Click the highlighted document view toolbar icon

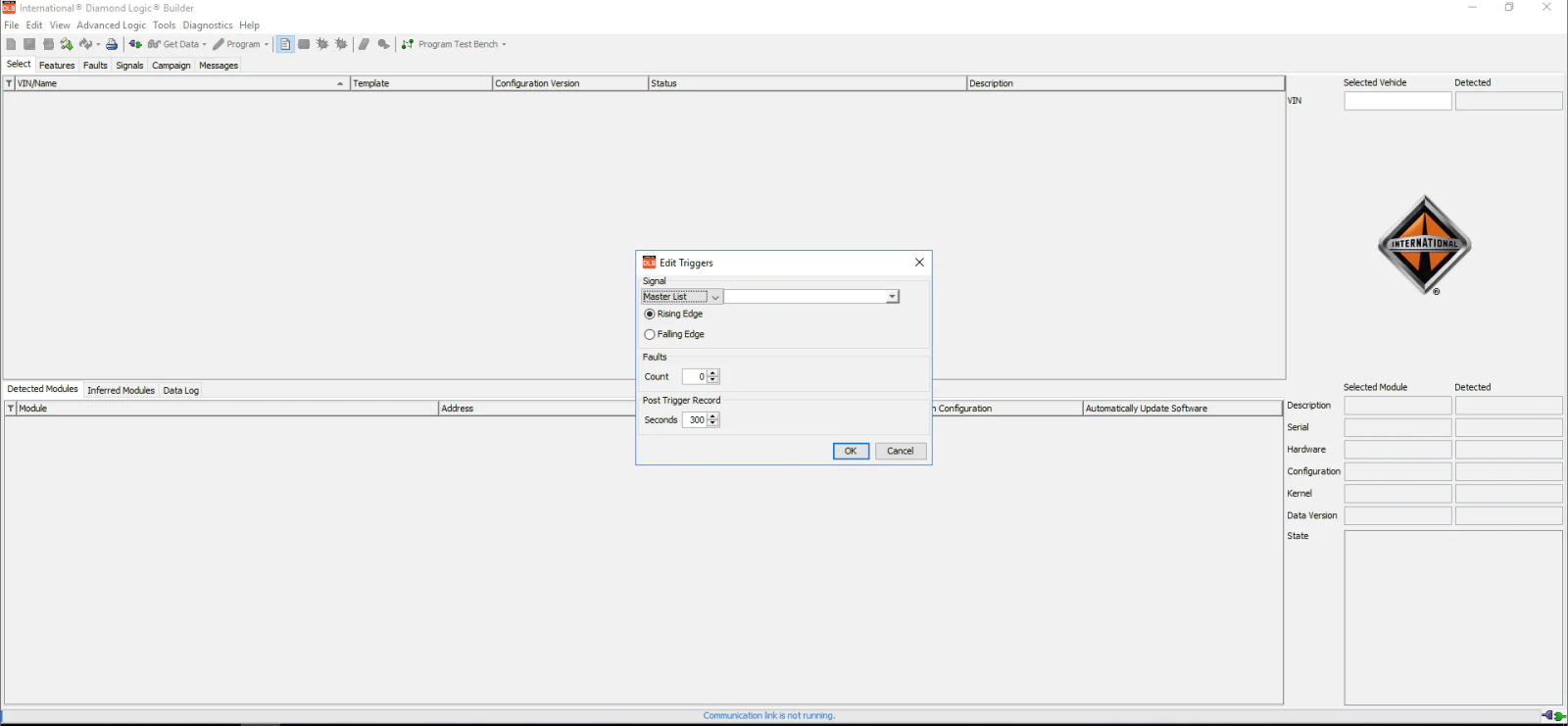285,44
